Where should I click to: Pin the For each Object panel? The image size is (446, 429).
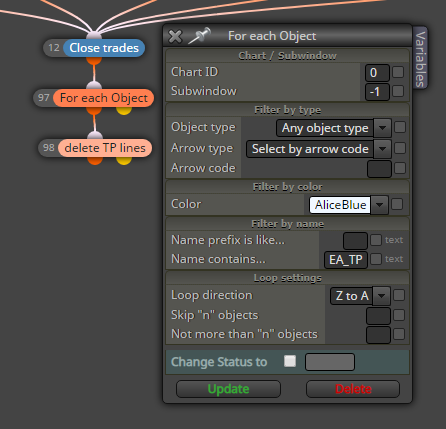(200, 36)
